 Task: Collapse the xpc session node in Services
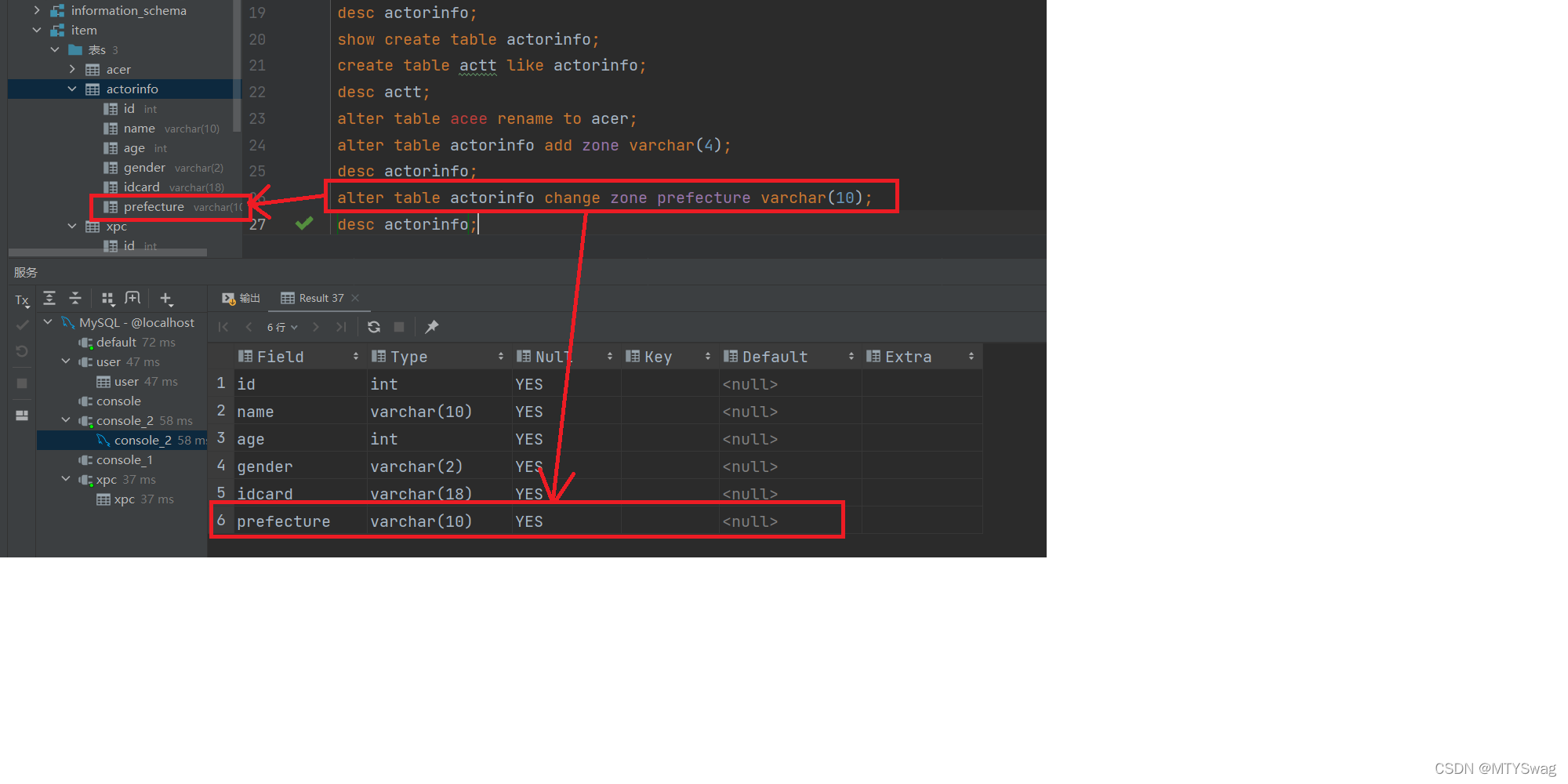pos(66,479)
